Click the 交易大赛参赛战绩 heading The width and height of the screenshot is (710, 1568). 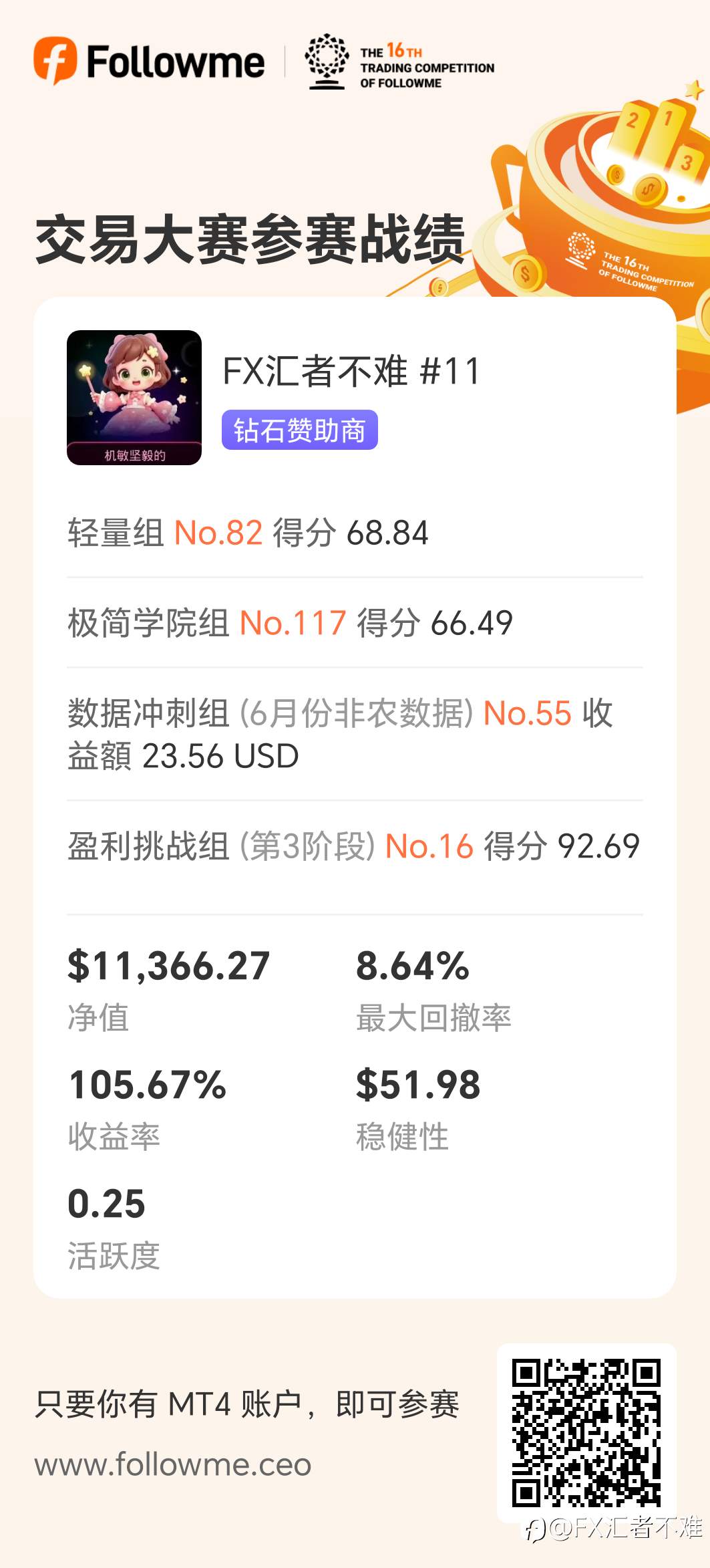click(250, 239)
